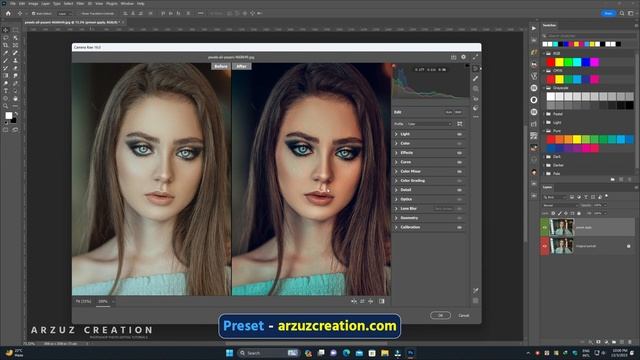
Task: Click OK in Camera Raw dialog
Action: [440, 316]
